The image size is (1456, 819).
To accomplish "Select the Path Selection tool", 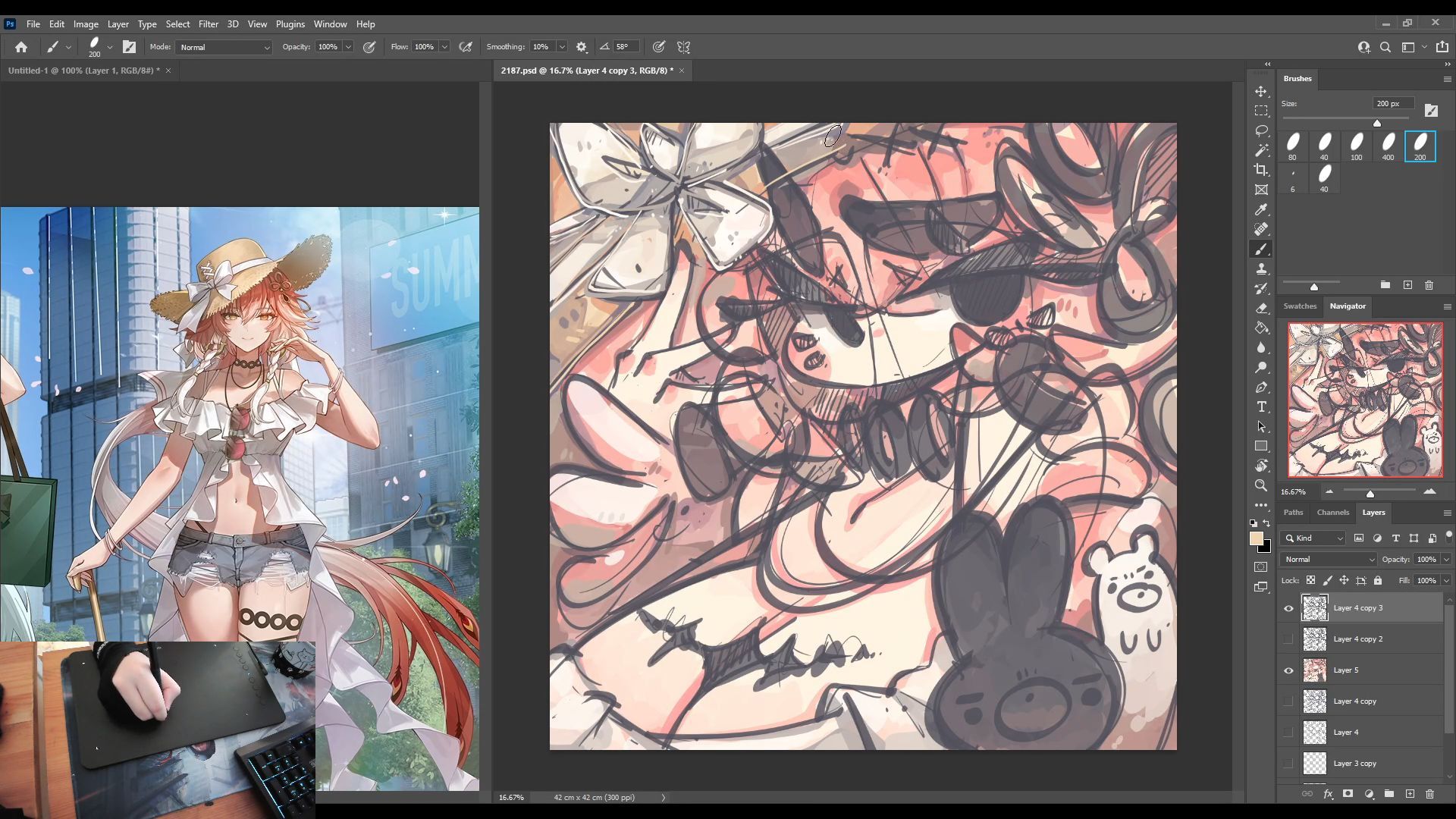I will (1261, 426).
